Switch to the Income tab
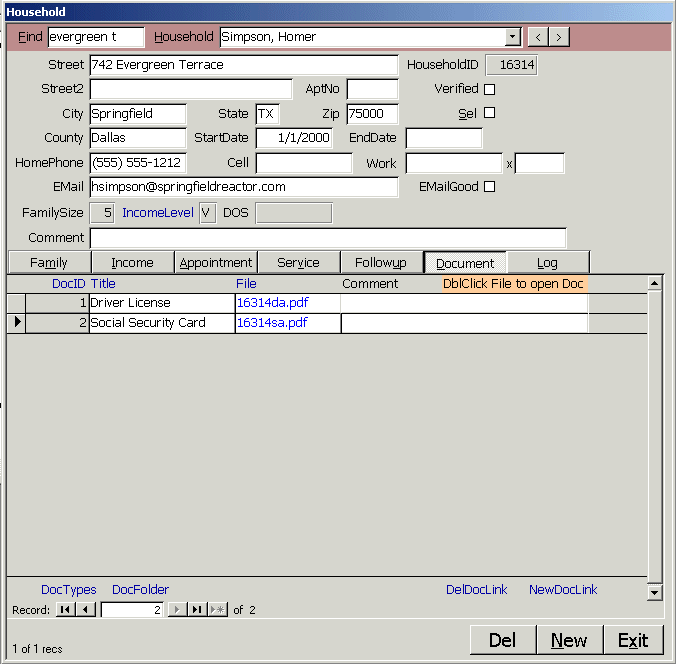This screenshot has height=664, width=676. (x=132, y=263)
